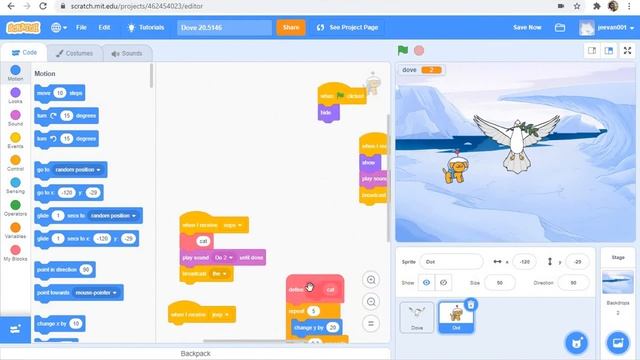Switch to large stage layout

click(609, 51)
